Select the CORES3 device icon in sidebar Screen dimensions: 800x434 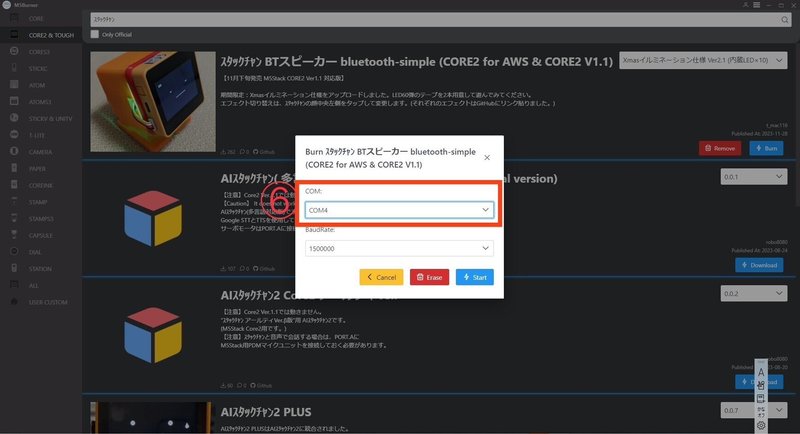(x=14, y=52)
